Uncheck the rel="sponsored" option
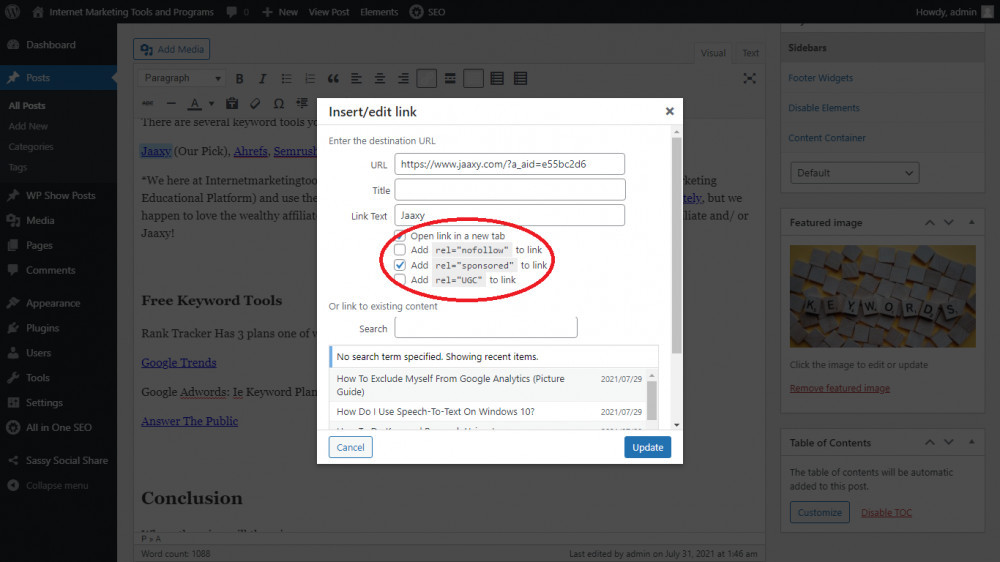 point(400,265)
